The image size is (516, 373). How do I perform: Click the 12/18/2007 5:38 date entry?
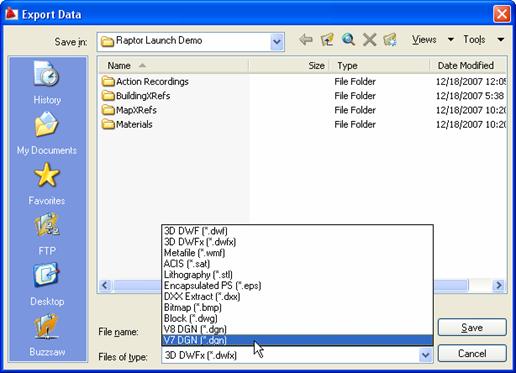(x=469, y=96)
